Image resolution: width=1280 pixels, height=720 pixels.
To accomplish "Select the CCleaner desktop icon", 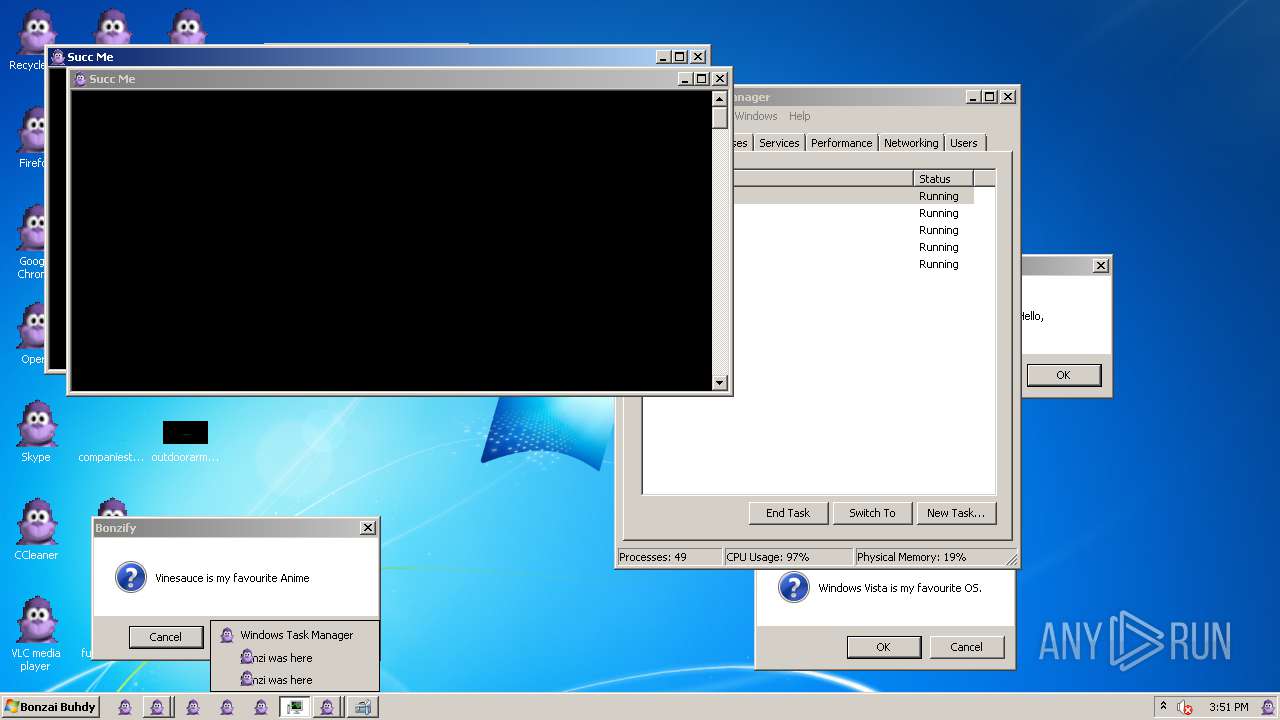I will pyautogui.click(x=36, y=529).
